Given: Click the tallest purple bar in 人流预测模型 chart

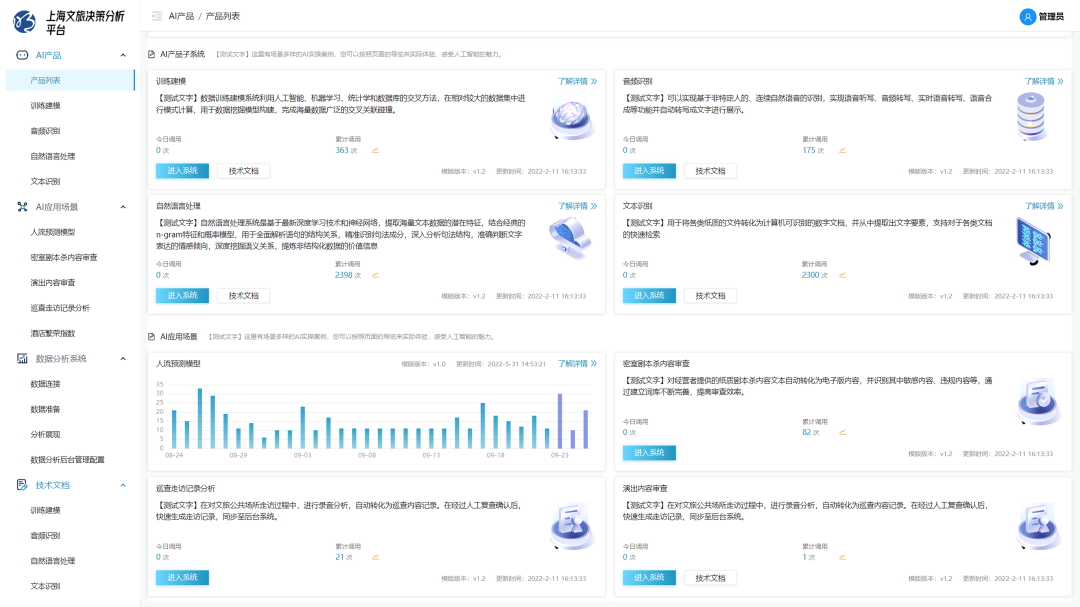Looking at the screenshot, I should (x=560, y=420).
